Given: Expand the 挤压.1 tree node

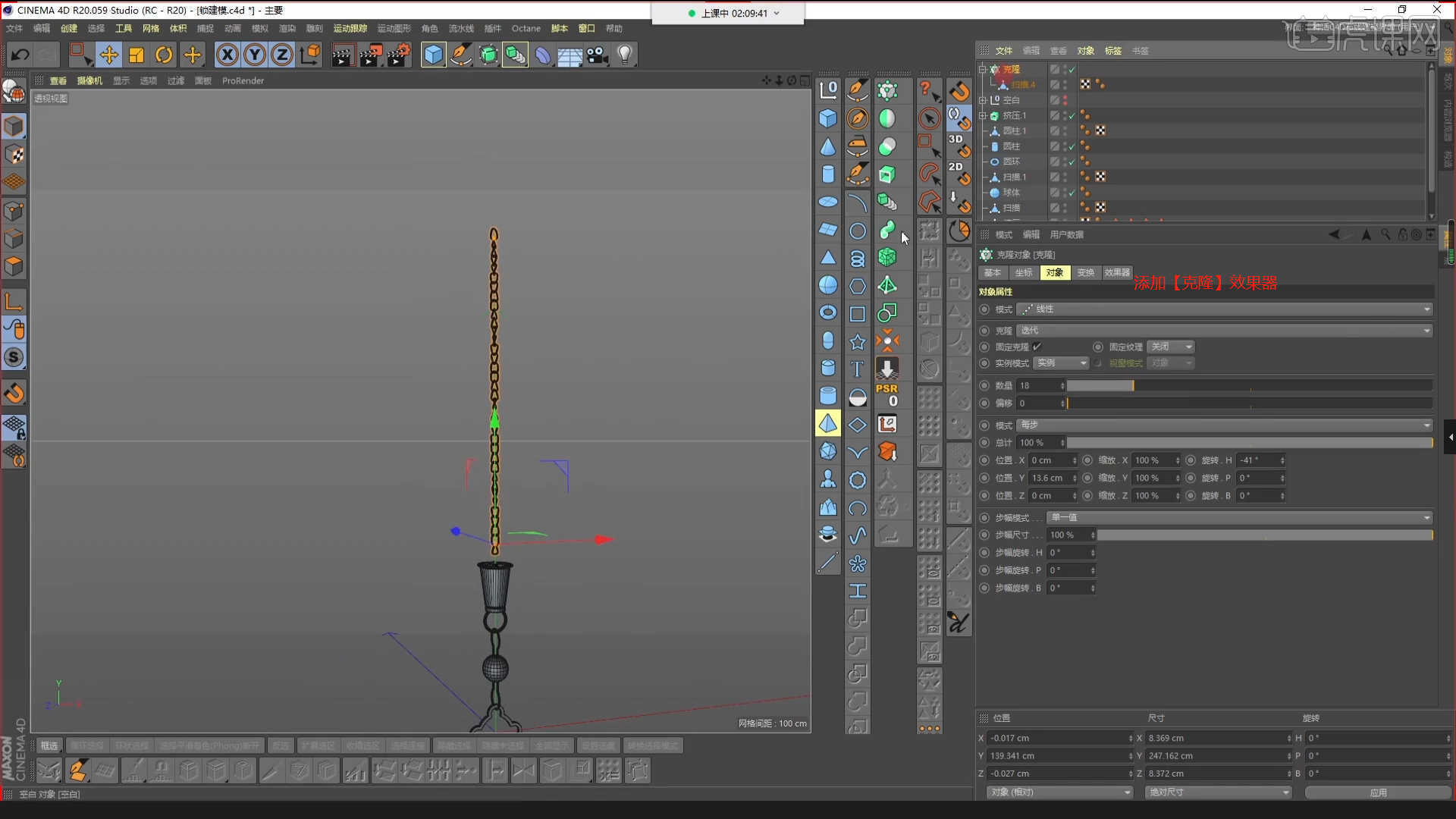Looking at the screenshot, I should point(983,116).
